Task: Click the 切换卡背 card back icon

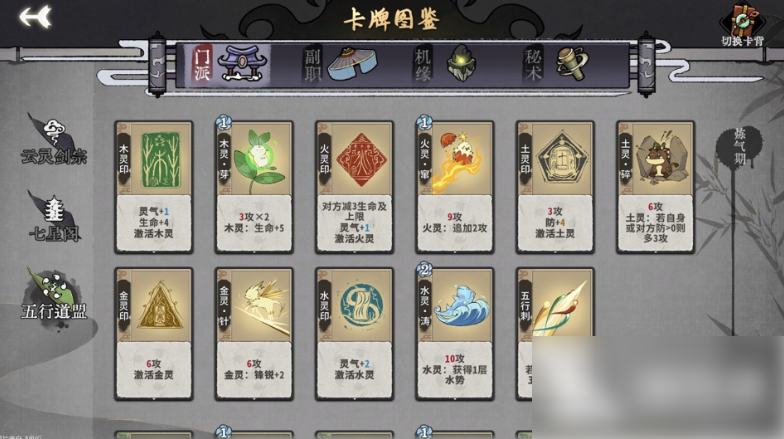Action: 742,24
